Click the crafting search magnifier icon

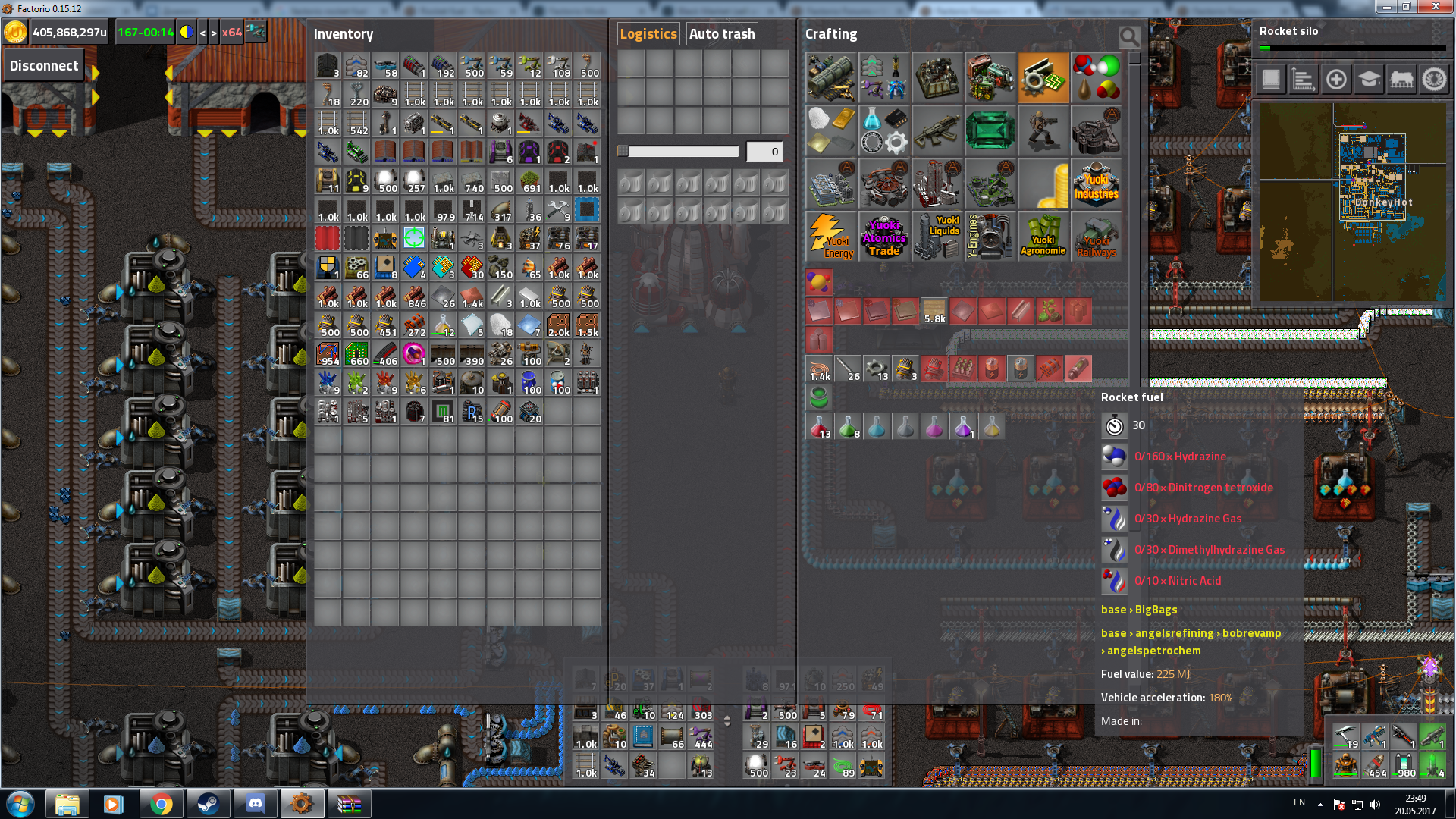coord(1129,36)
